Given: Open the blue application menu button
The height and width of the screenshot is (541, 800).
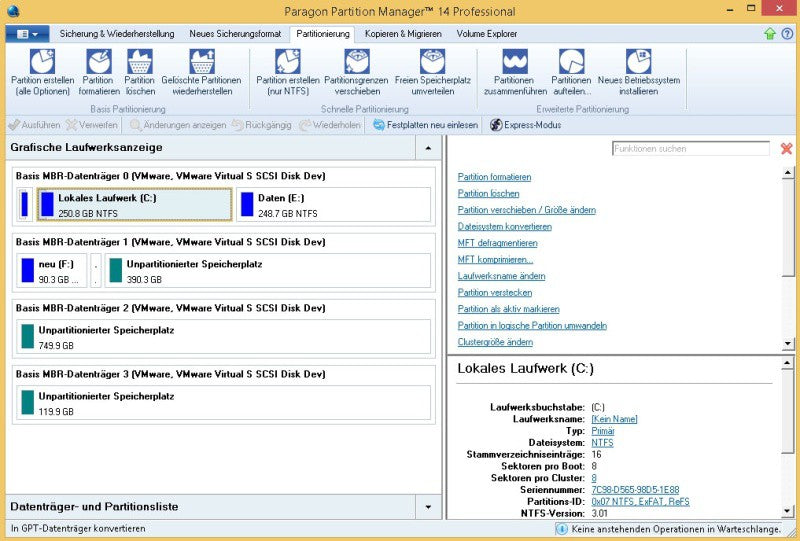Looking at the screenshot, I should coord(28,34).
